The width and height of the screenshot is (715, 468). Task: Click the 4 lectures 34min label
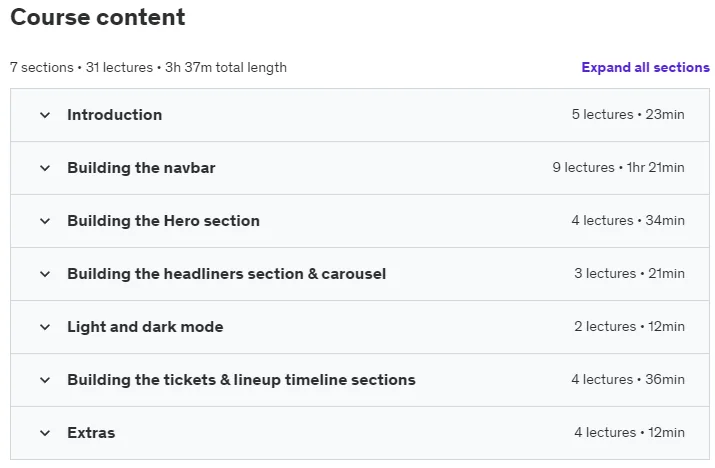pos(628,220)
